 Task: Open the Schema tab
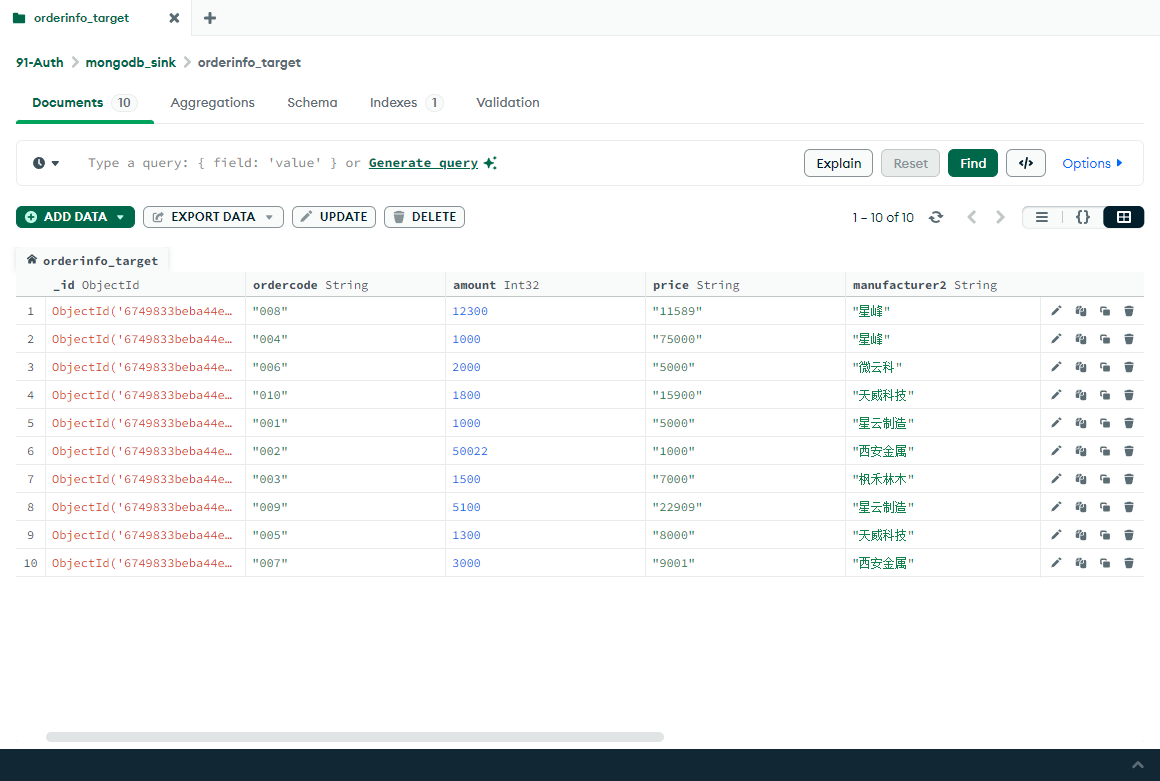(312, 103)
